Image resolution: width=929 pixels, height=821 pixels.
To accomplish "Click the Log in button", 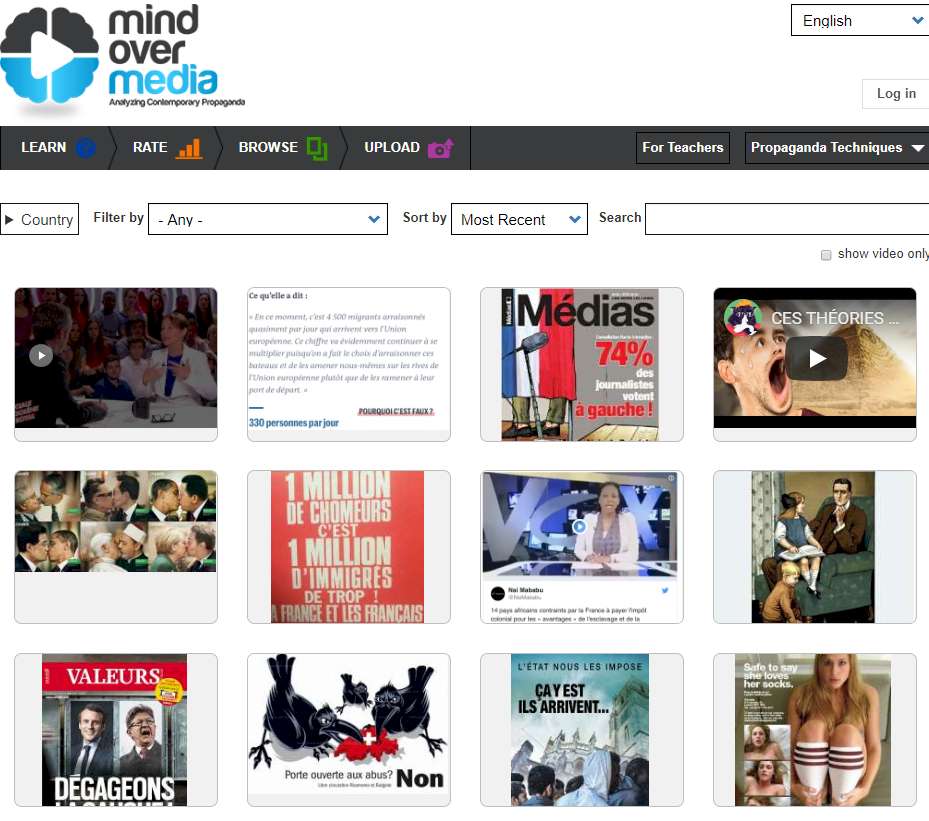I will coord(895,94).
